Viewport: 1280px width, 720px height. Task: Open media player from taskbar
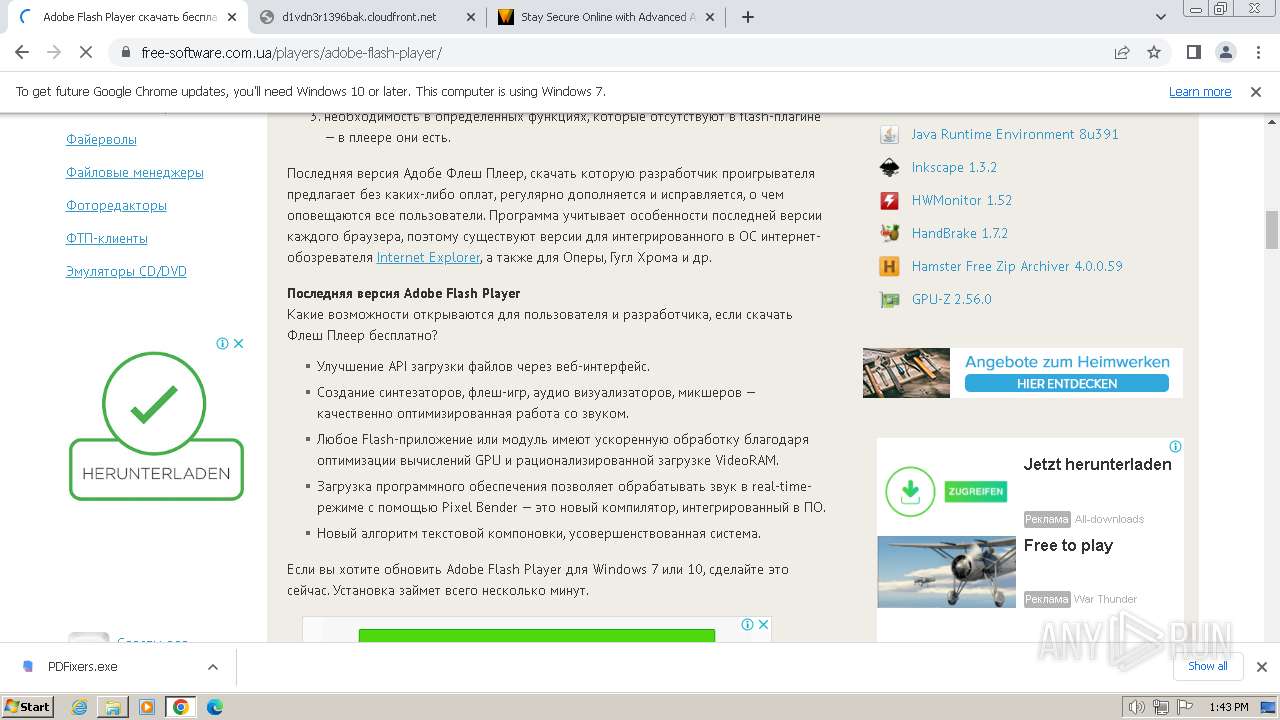point(147,707)
